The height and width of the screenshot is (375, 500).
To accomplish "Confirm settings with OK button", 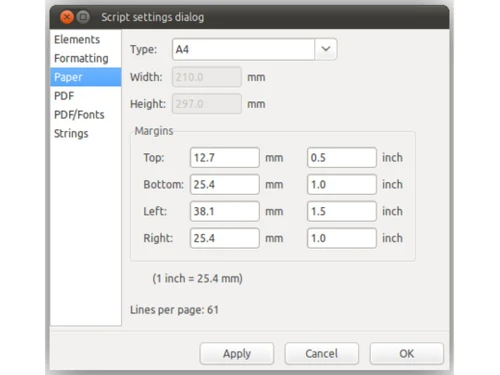I will click(x=407, y=353).
